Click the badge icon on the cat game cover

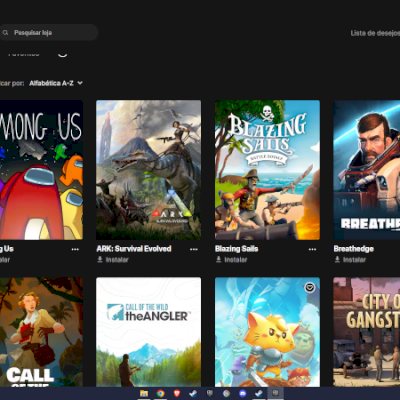310,287
